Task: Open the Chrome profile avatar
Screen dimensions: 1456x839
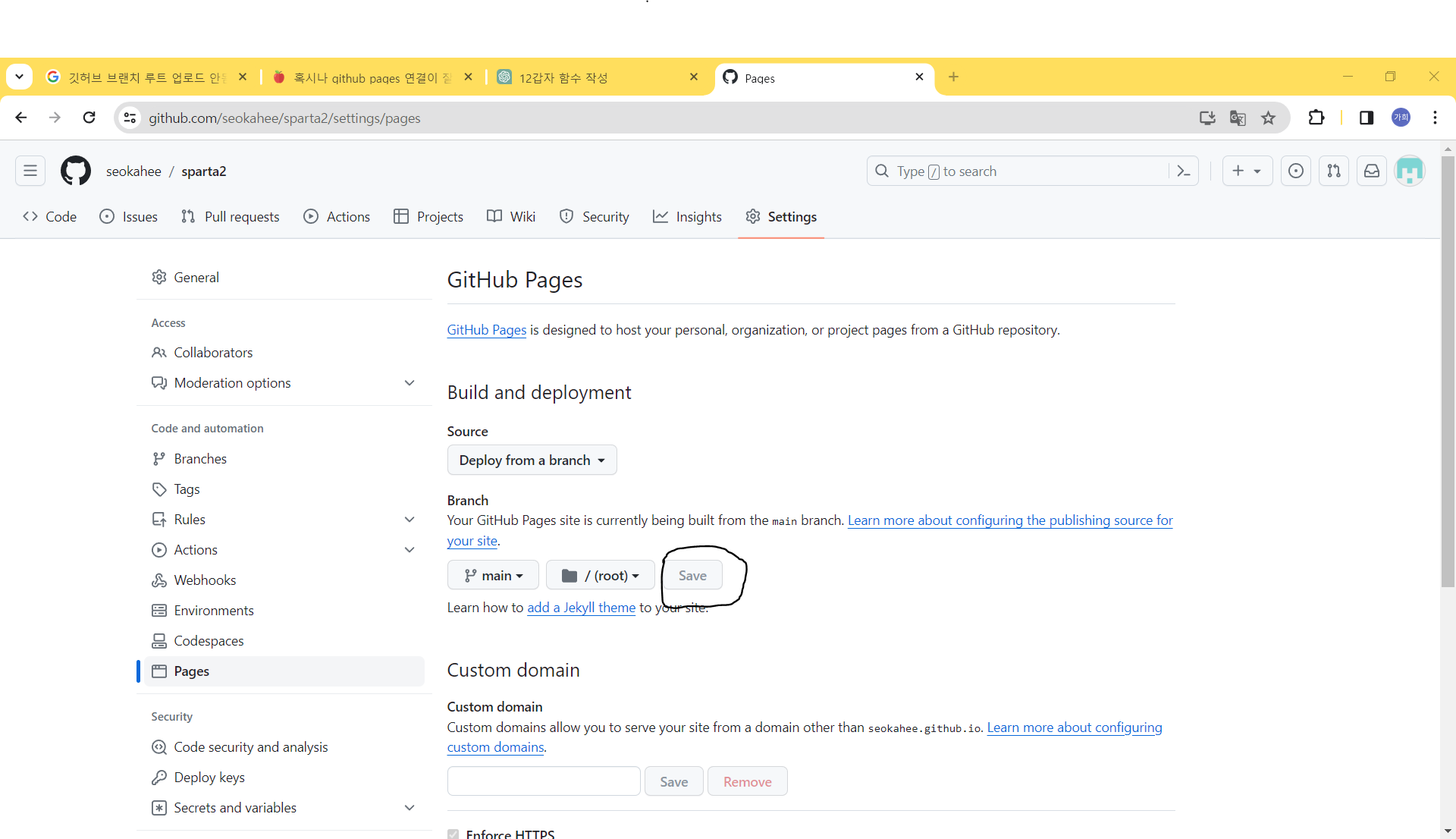Action: click(1401, 118)
